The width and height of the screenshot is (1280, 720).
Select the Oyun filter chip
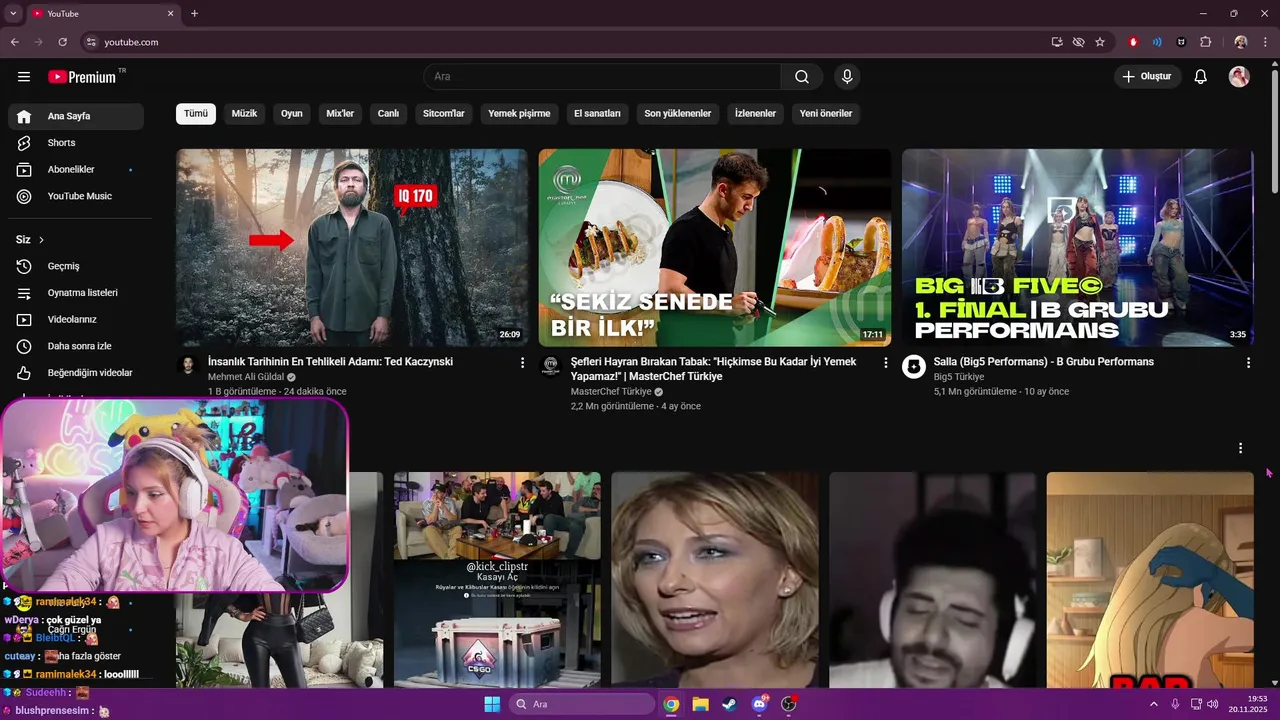292,114
